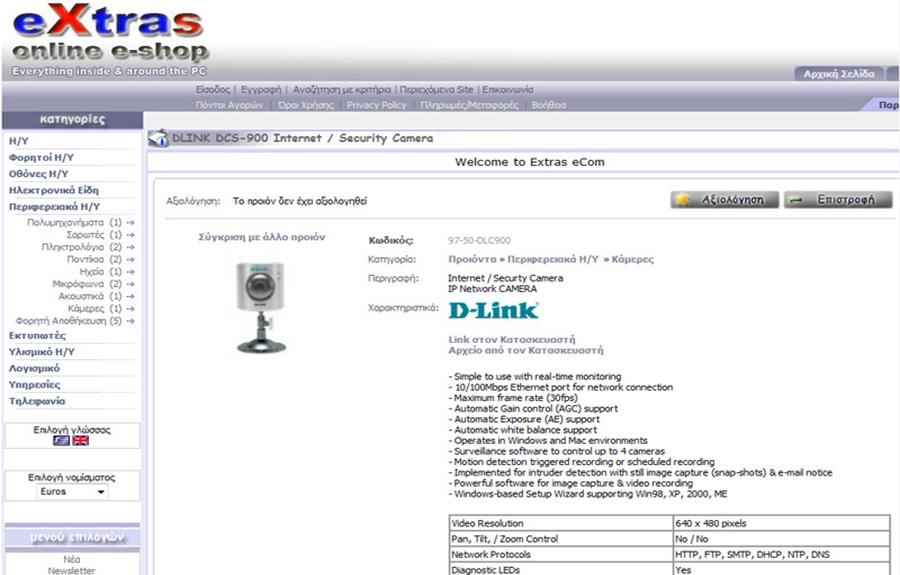Click arrow icon next to Ηχεία
The image size is (900, 575).
pos(131,272)
